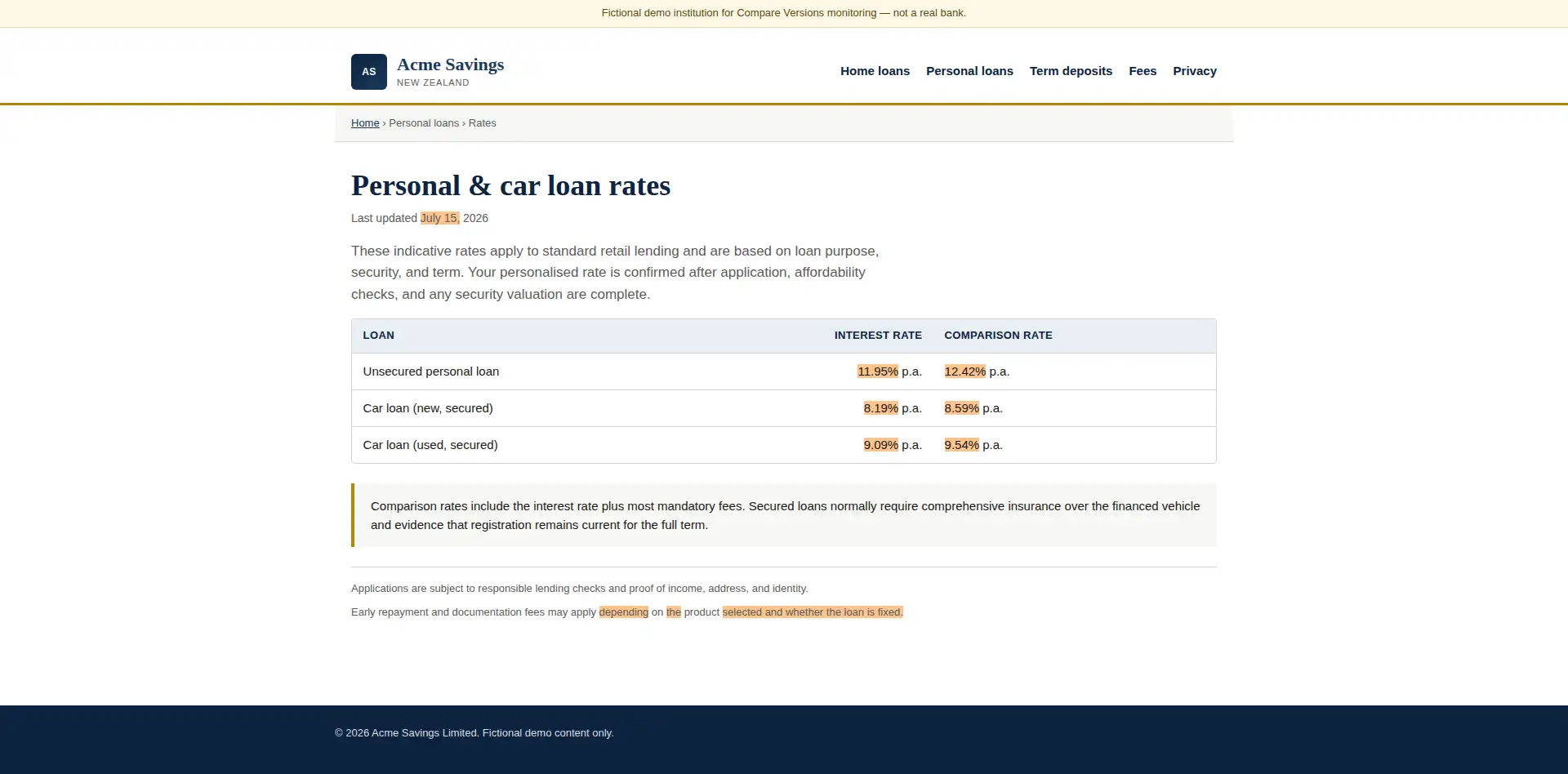
Task: Click the Comparison rates note paragraph
Action: (x=785, y=515)
